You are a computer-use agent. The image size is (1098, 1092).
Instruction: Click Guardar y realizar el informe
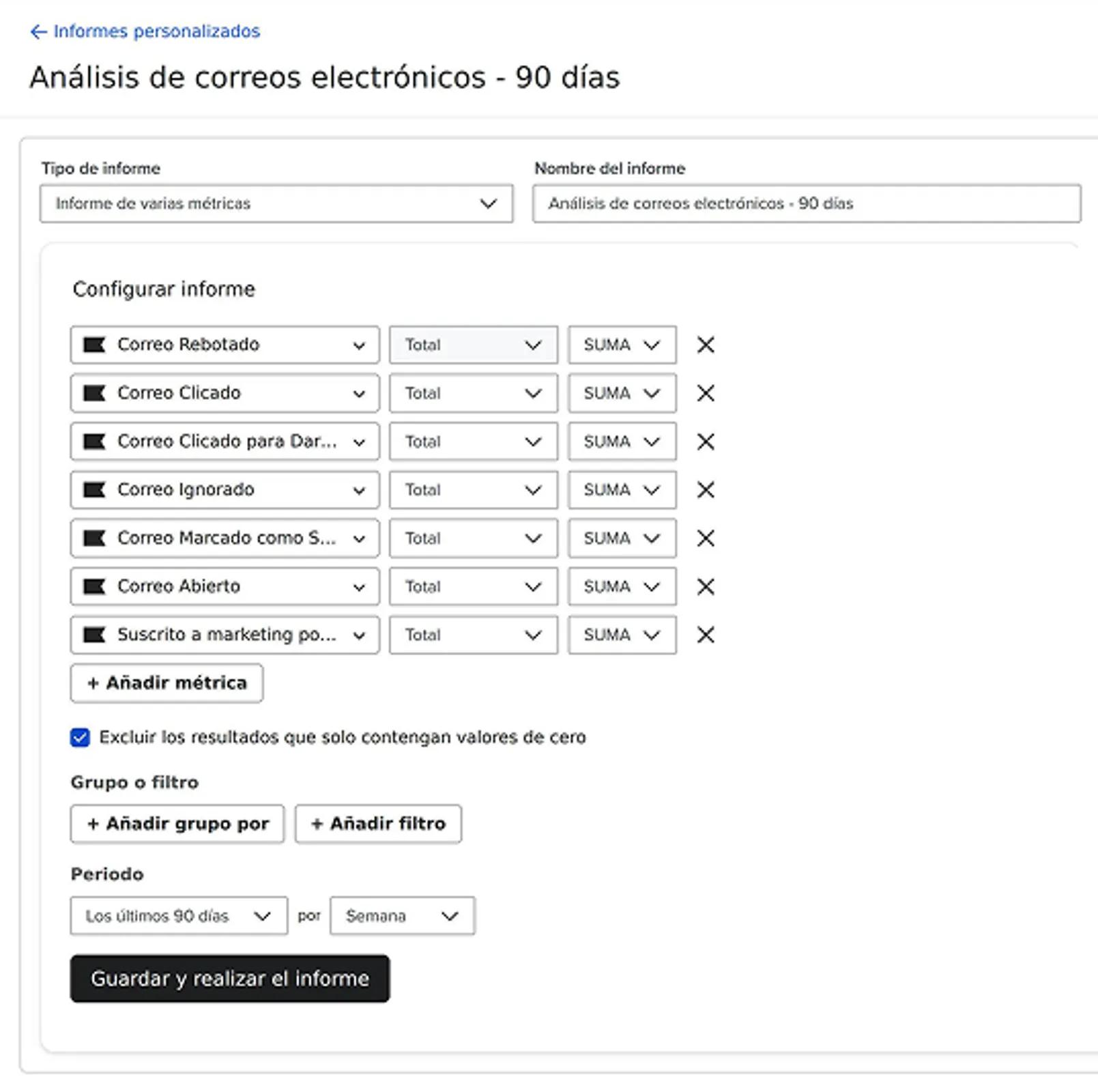230,979
